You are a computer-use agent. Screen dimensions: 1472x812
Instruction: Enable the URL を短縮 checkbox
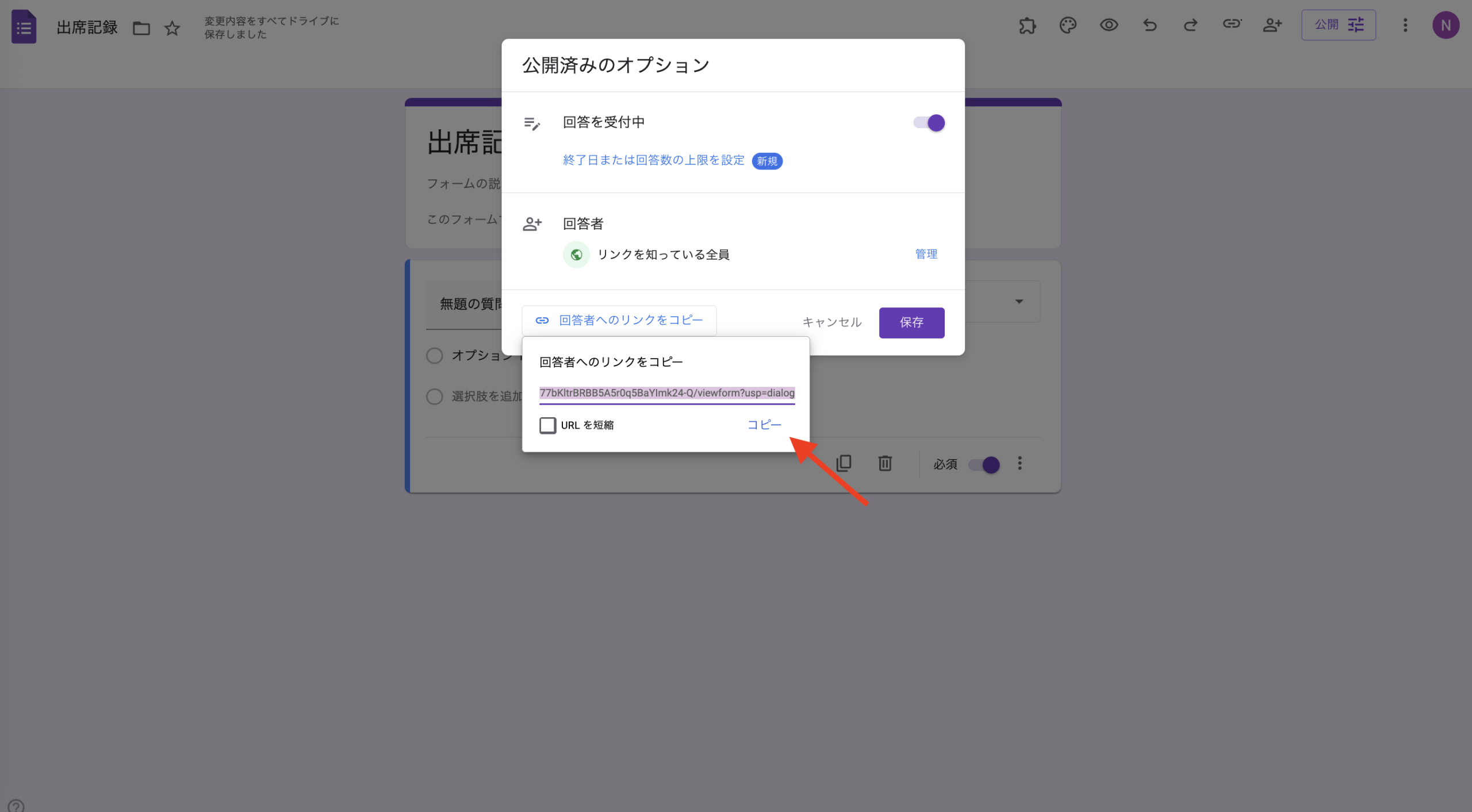(547, 425)
